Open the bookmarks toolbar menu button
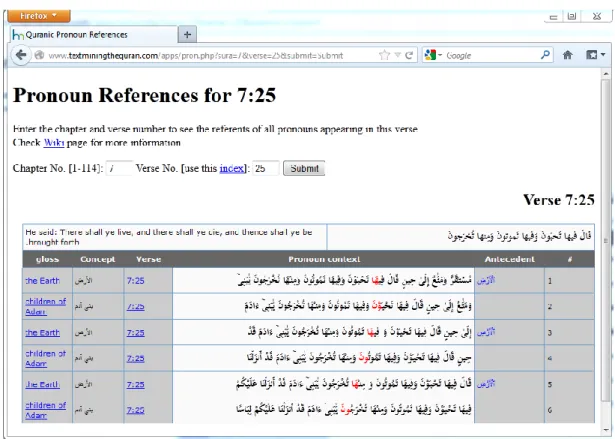615x439 pixels. [595, 55]
